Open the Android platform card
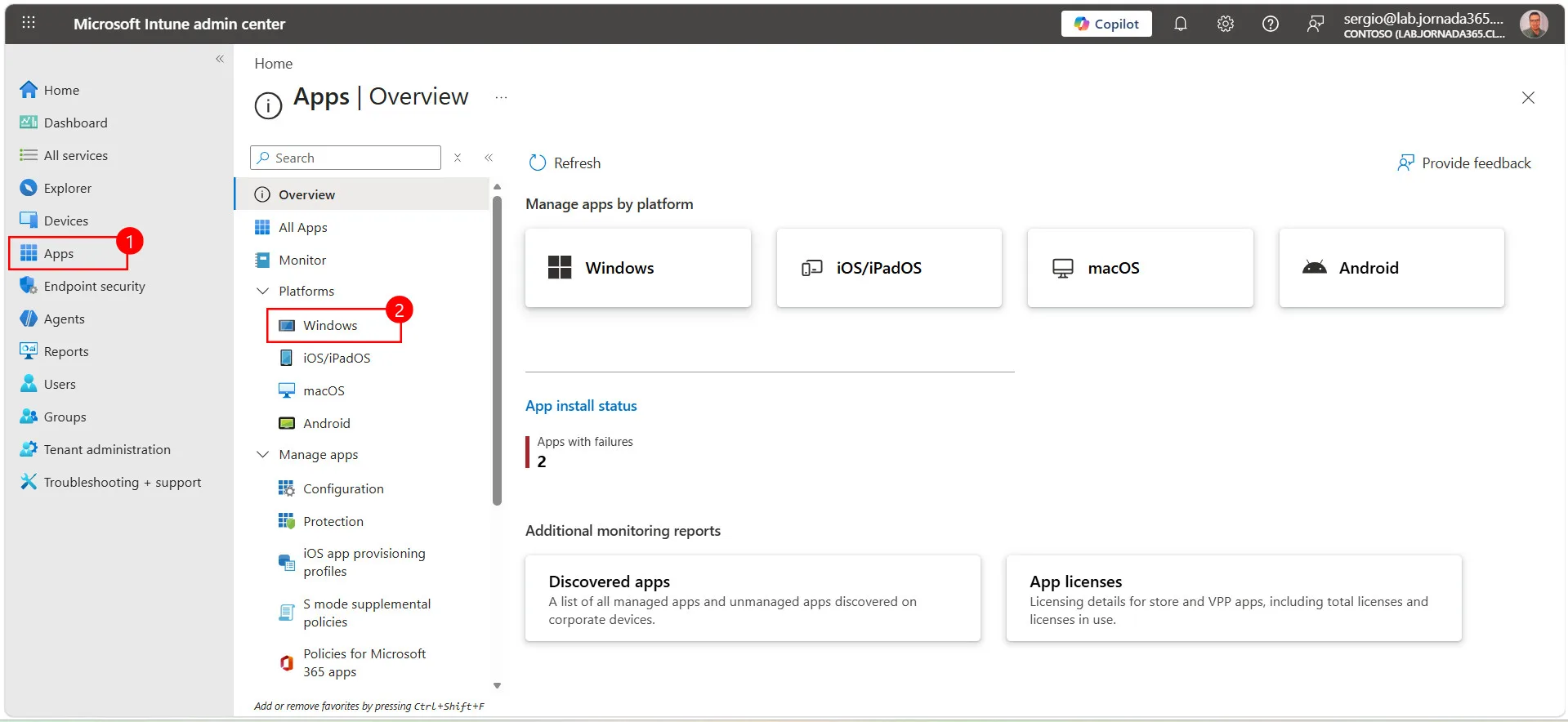This screenshot has height=722, width=1568. click(x=1392, y=268)
